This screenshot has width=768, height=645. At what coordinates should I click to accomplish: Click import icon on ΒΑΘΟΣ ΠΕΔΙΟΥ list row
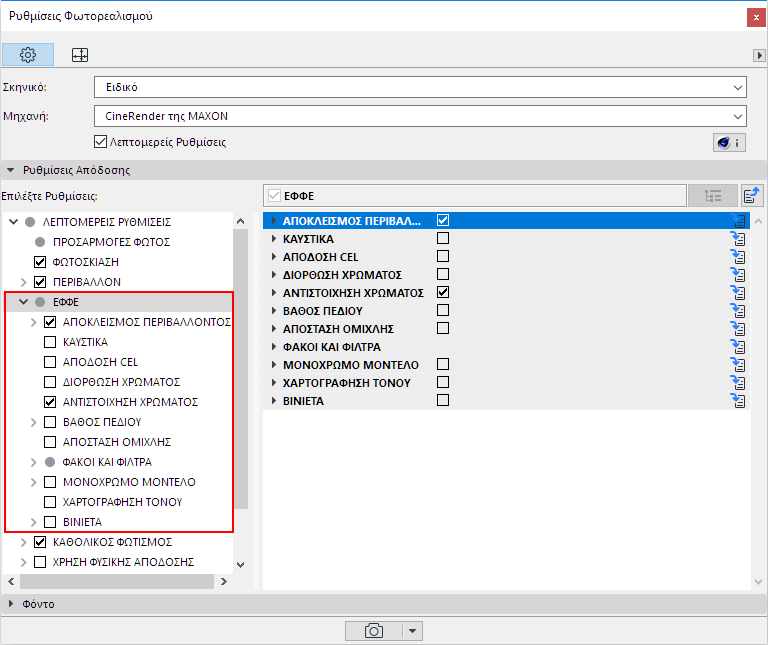coord(738,311)
